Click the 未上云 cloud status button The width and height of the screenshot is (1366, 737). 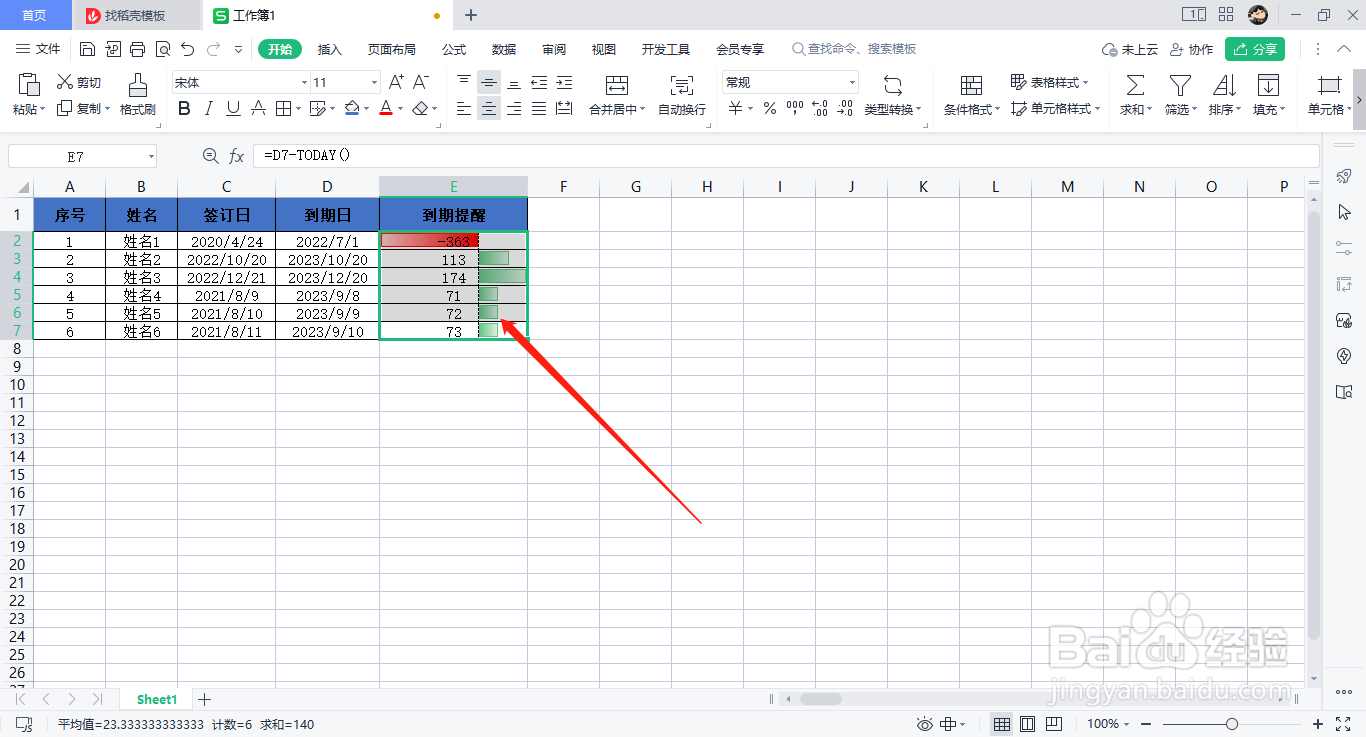coord(1130,49)
